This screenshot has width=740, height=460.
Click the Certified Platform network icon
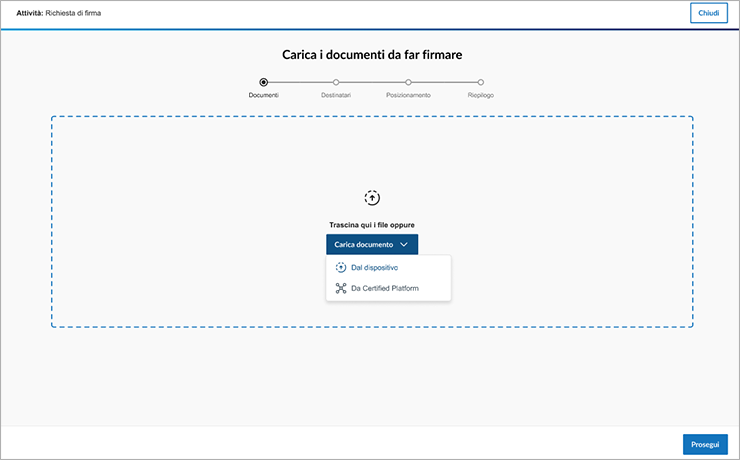pyautogui.click(x=341, y=288)
